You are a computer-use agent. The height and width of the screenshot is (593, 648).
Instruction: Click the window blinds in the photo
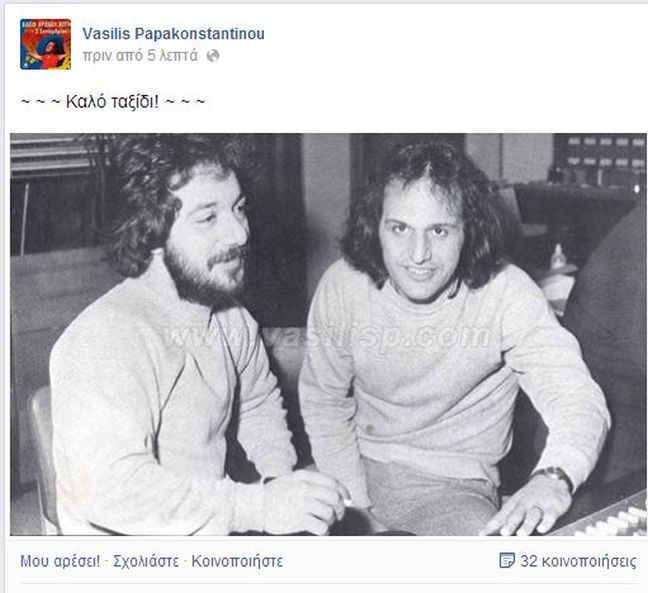50,155
